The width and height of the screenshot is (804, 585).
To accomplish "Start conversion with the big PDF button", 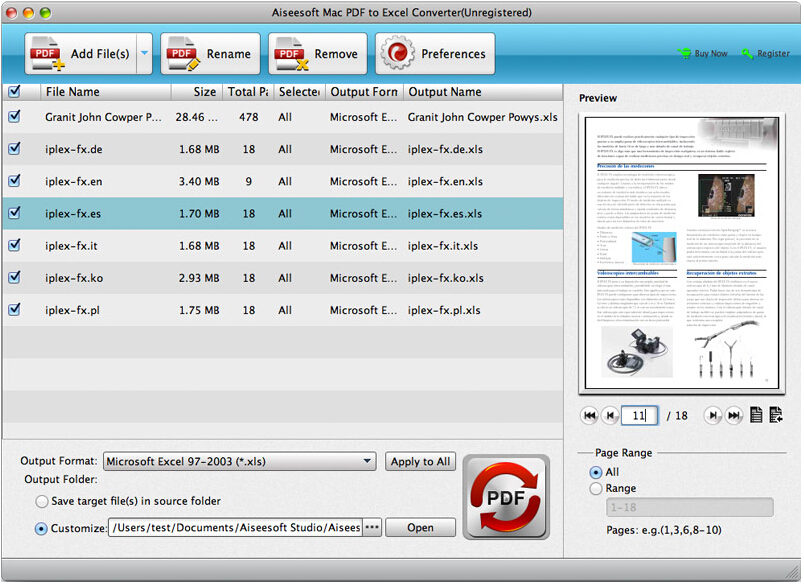I will point(506,497).
